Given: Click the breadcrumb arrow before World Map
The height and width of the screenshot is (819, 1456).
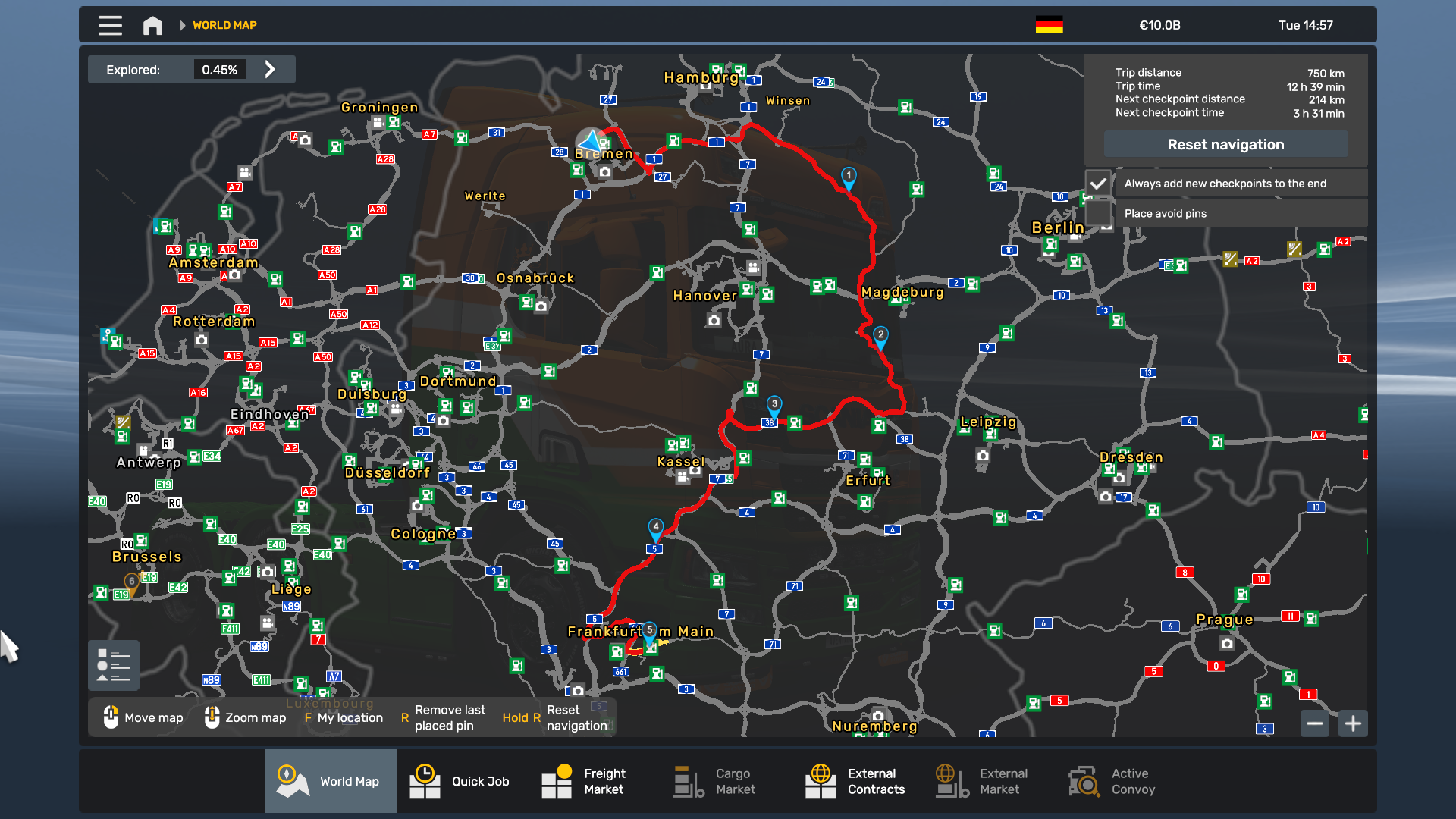Looking at the screenshot, I should [x=182, y=25].
